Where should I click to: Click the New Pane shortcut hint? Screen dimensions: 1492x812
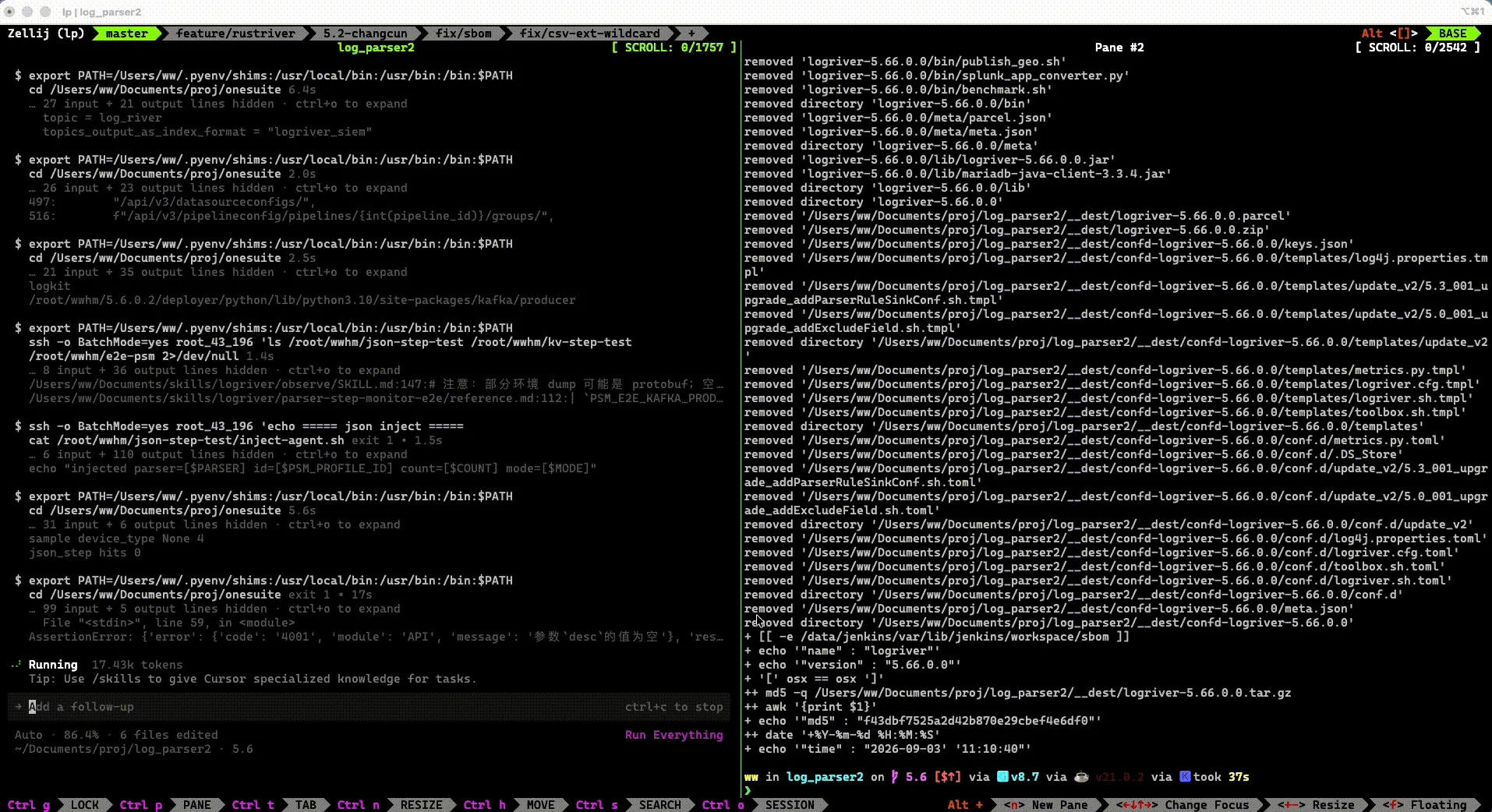(x=1045, y=805)
